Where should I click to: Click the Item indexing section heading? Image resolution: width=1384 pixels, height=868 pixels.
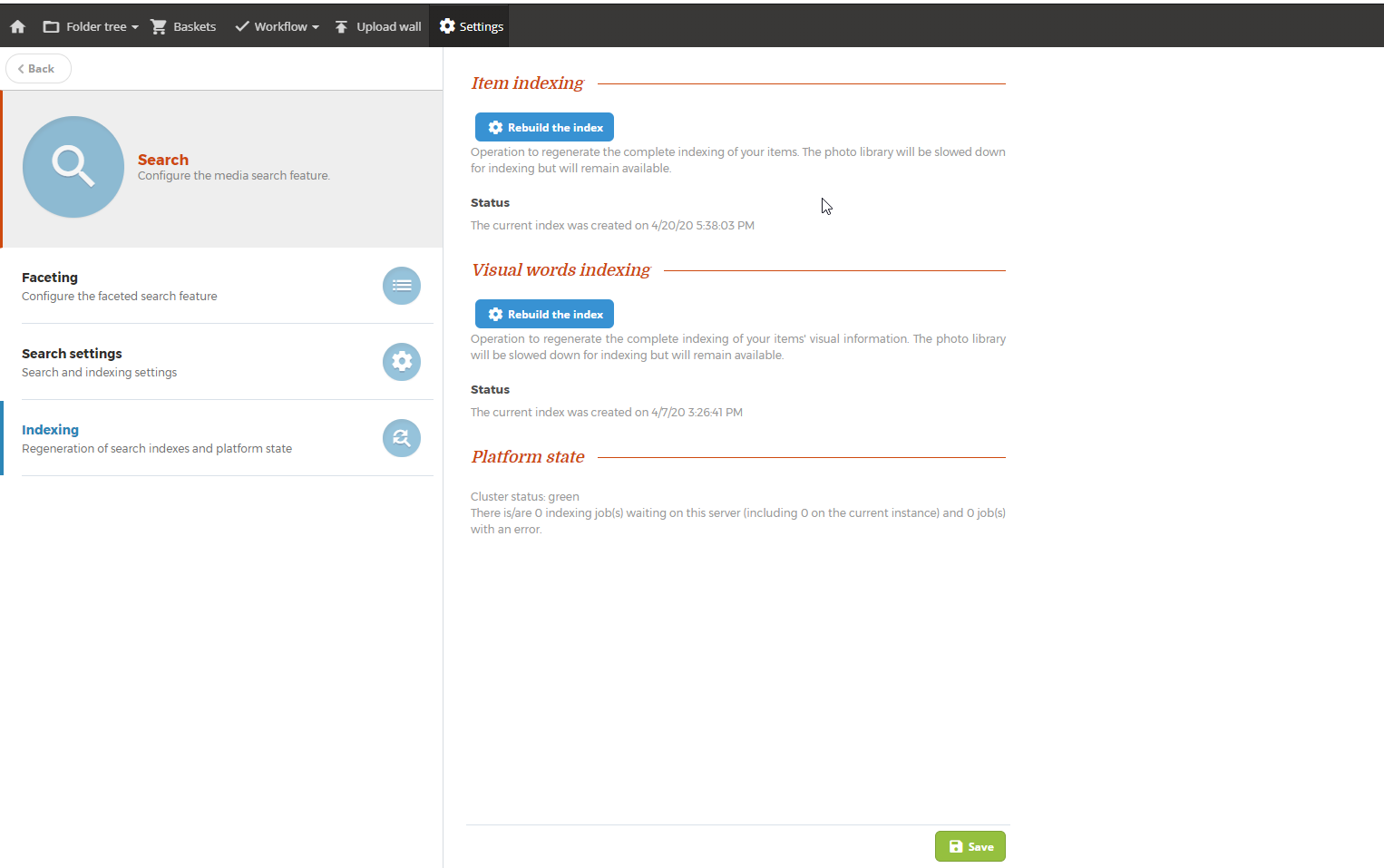point(527,83)
